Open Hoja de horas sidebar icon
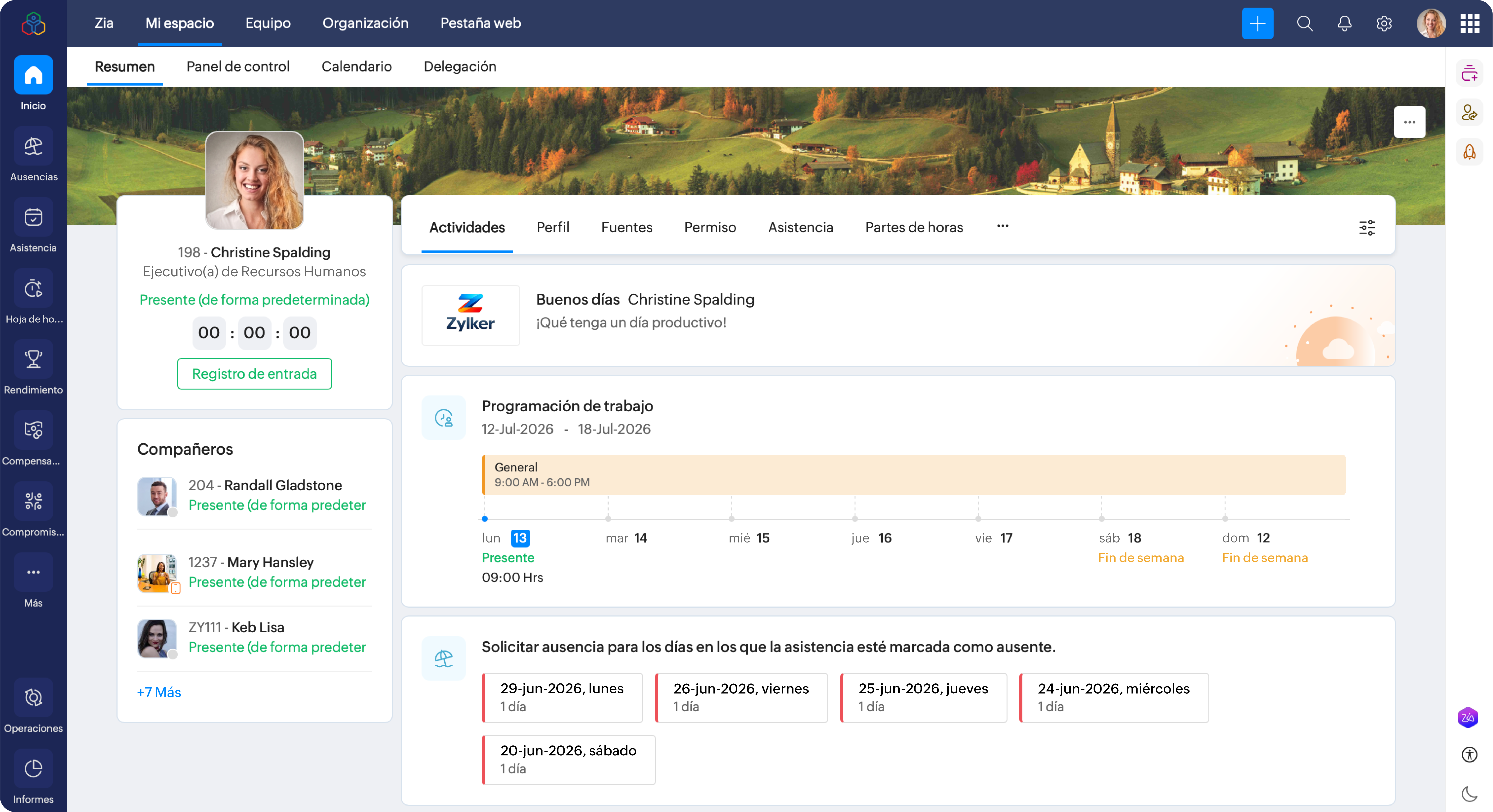This screenshot has width=1493, height=812. (x=33, y=288)
